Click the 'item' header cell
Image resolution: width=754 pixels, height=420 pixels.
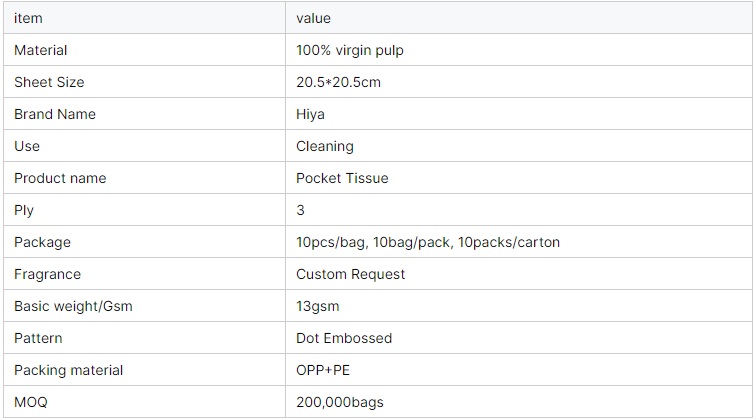[x=144, y=18]
